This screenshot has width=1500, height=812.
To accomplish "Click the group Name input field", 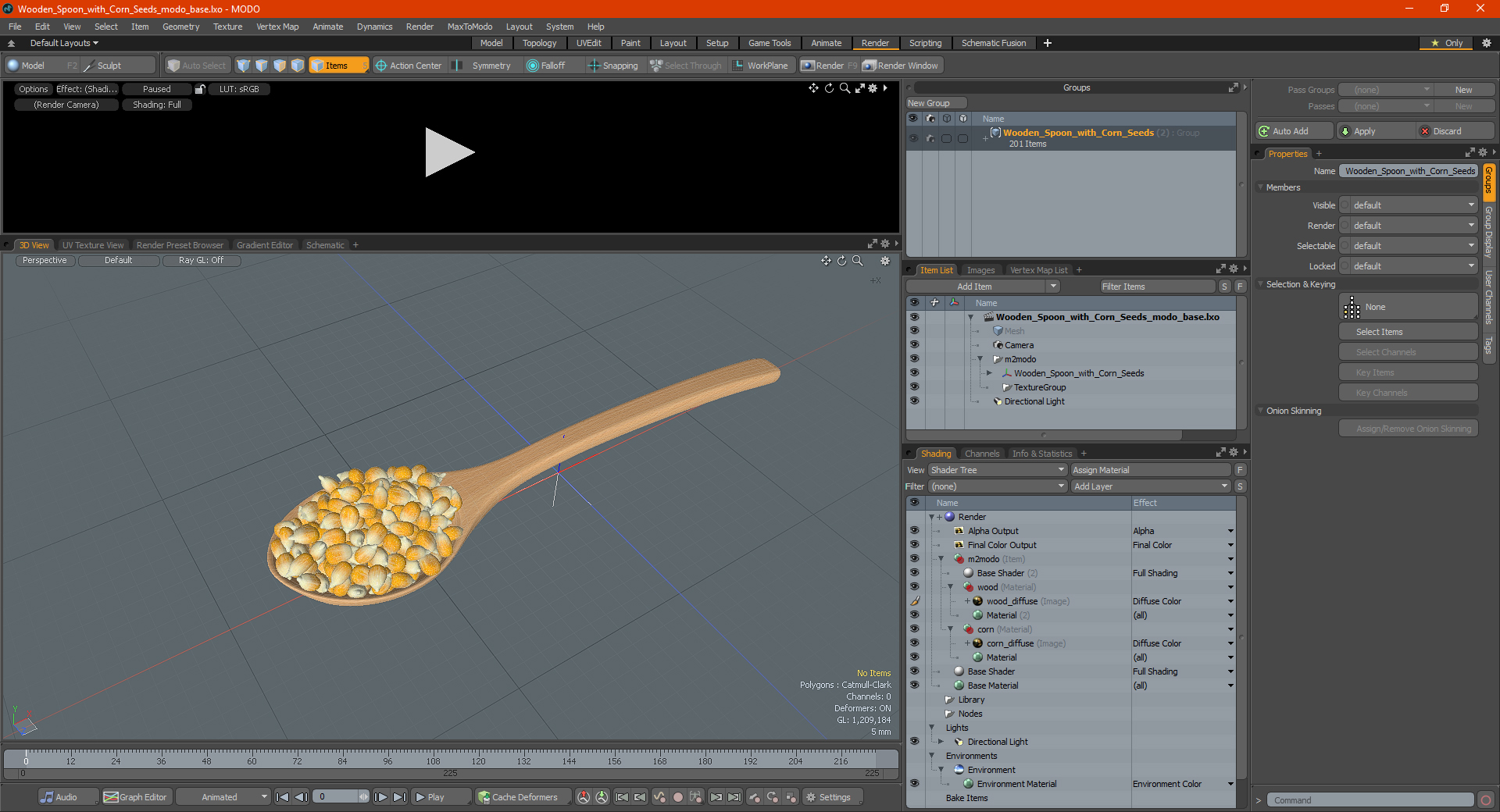I will [x=1409, y=171].
